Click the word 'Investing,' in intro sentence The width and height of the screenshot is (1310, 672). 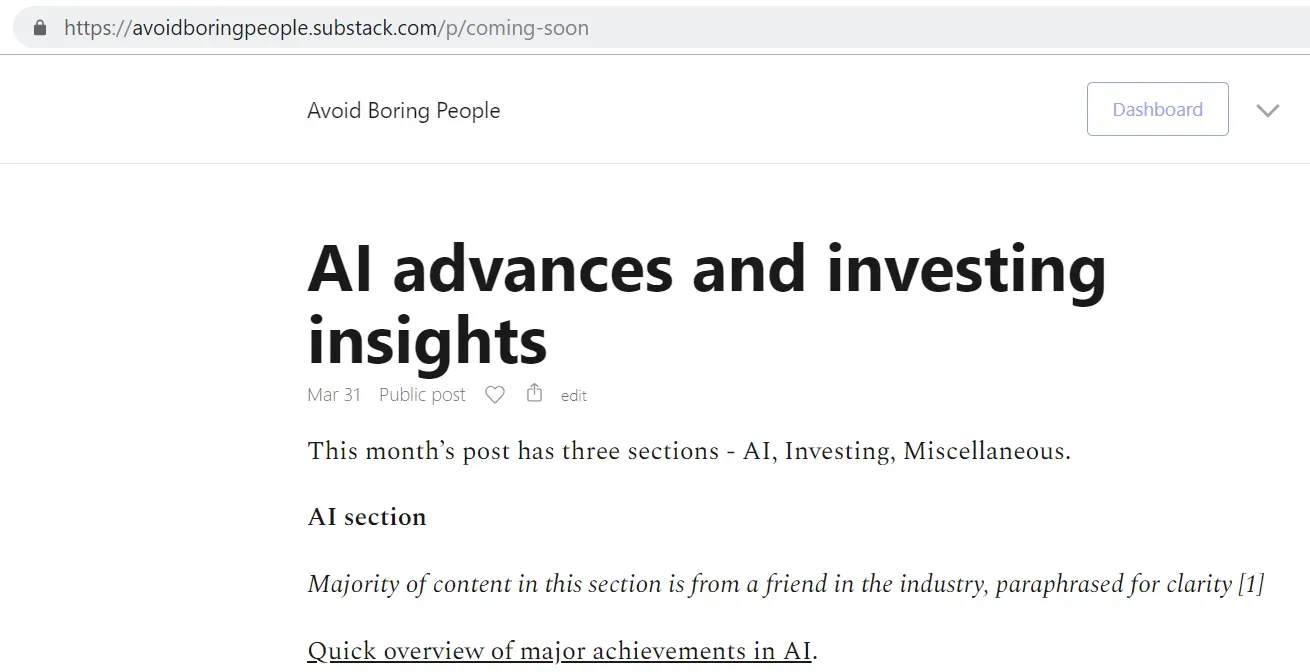tap(839, 452)
